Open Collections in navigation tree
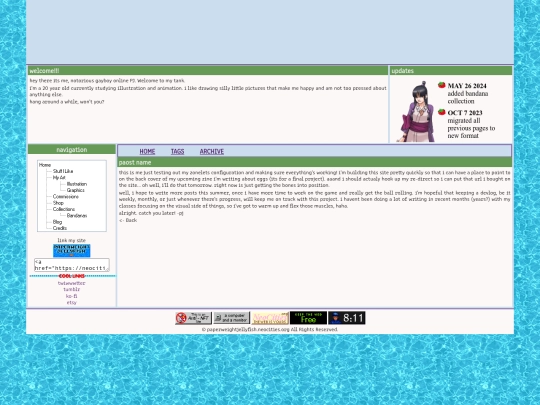Image resolution: width=540 pixels, height=405 pixels. (x=64, y=209)
